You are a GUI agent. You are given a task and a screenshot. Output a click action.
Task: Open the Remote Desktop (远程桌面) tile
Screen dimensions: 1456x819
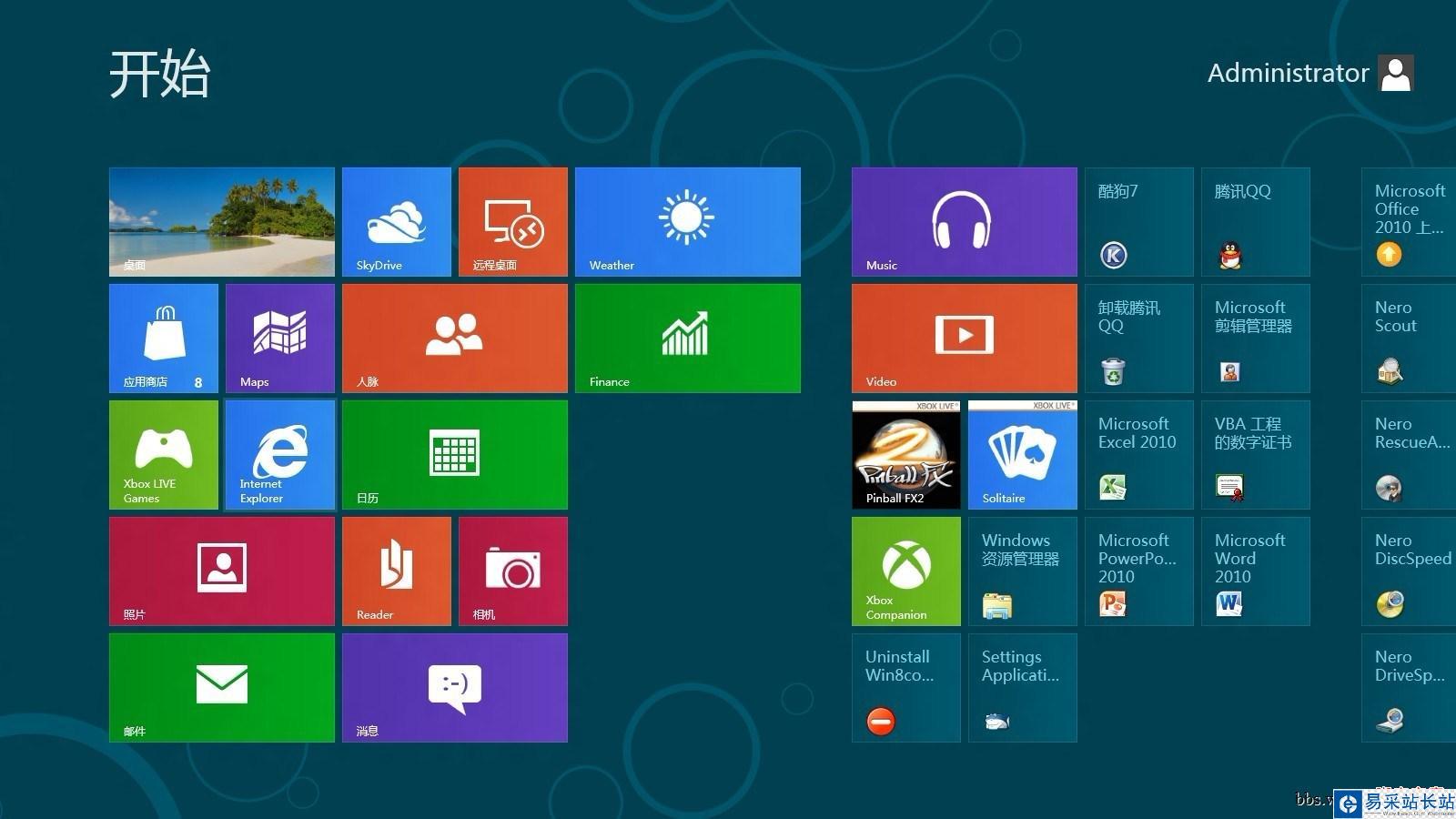point(513,222)
